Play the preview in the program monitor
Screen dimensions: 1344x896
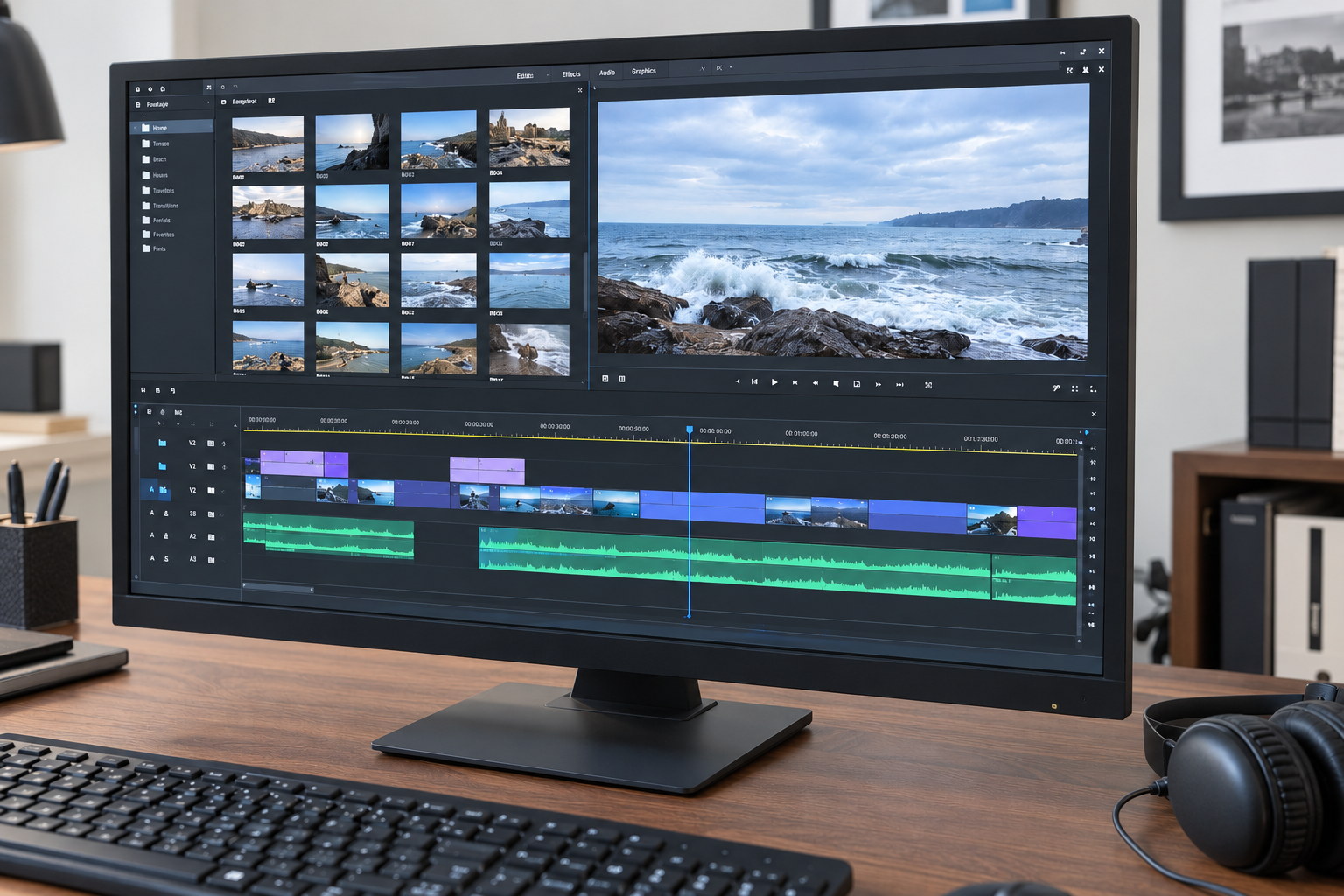click(x=774, y=382)
